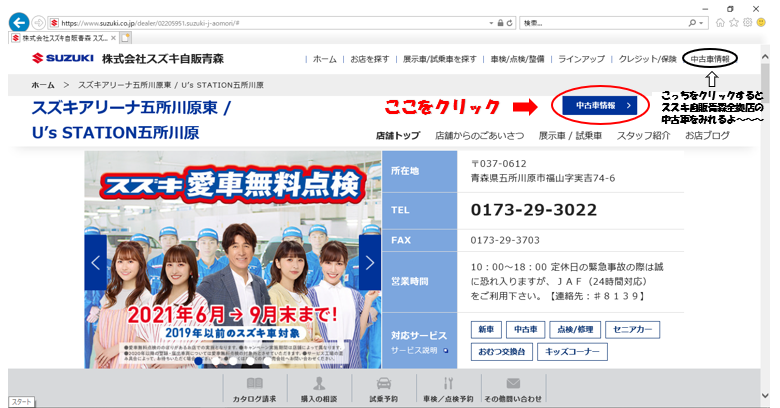The image size is (780, 408).
Task: Close the current browser tab
Action: [x=113, y=38]
